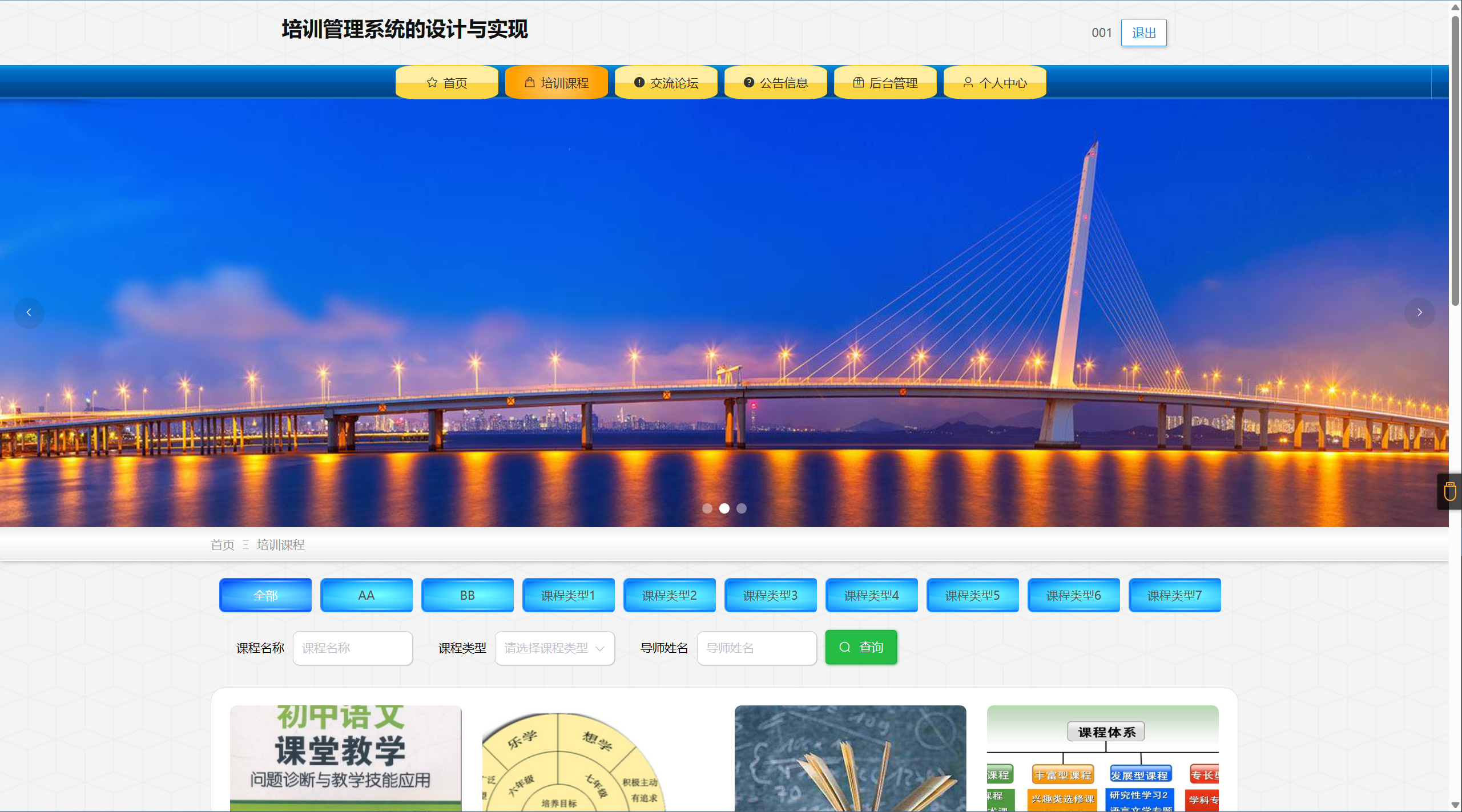1462x812 pixels.
Task: Click the scrollbar up arrow
Action: tap(1456, 7)
